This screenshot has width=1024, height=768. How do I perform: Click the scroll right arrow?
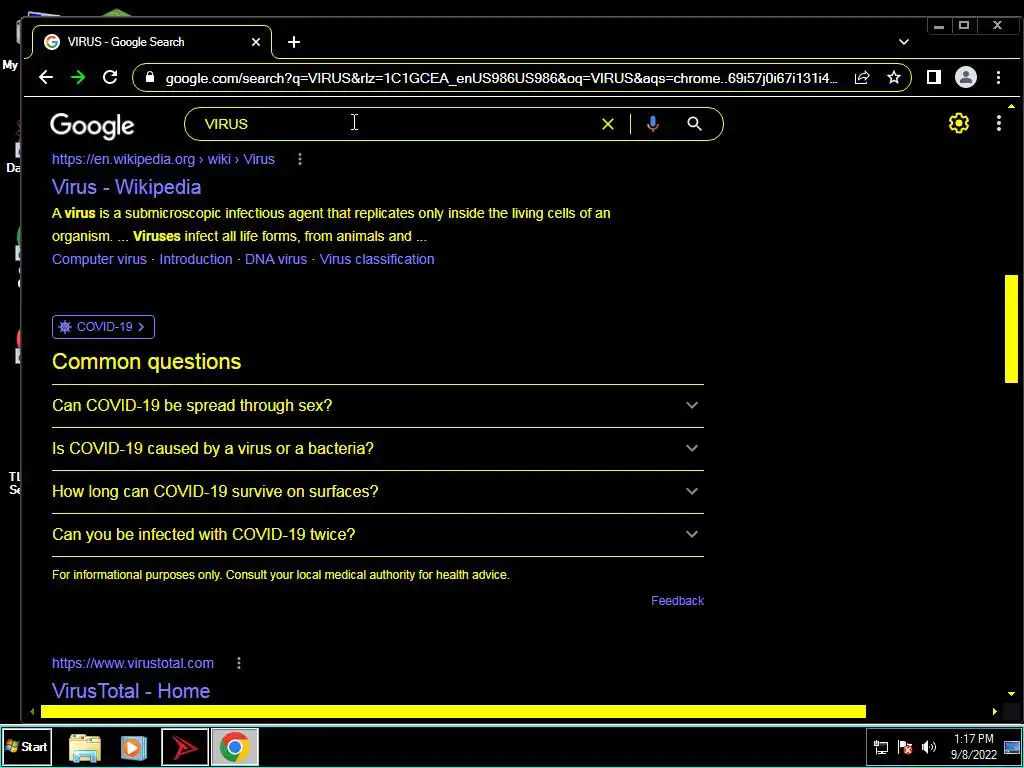point(995,711)
